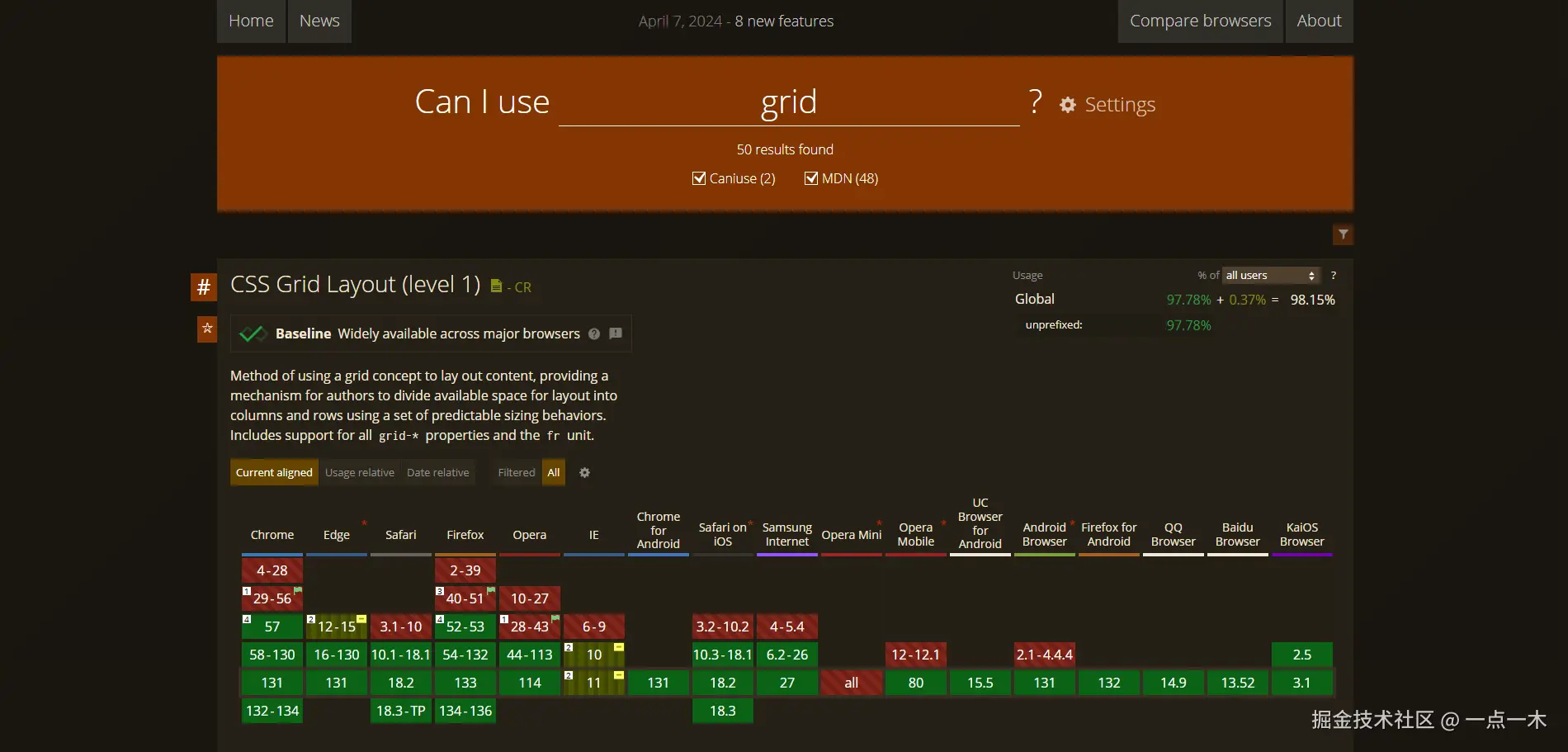Select the IE 6-9 cell
The height and width of the screenshot is (752, 1568).
pyautogui.click(x=594, y=627)
